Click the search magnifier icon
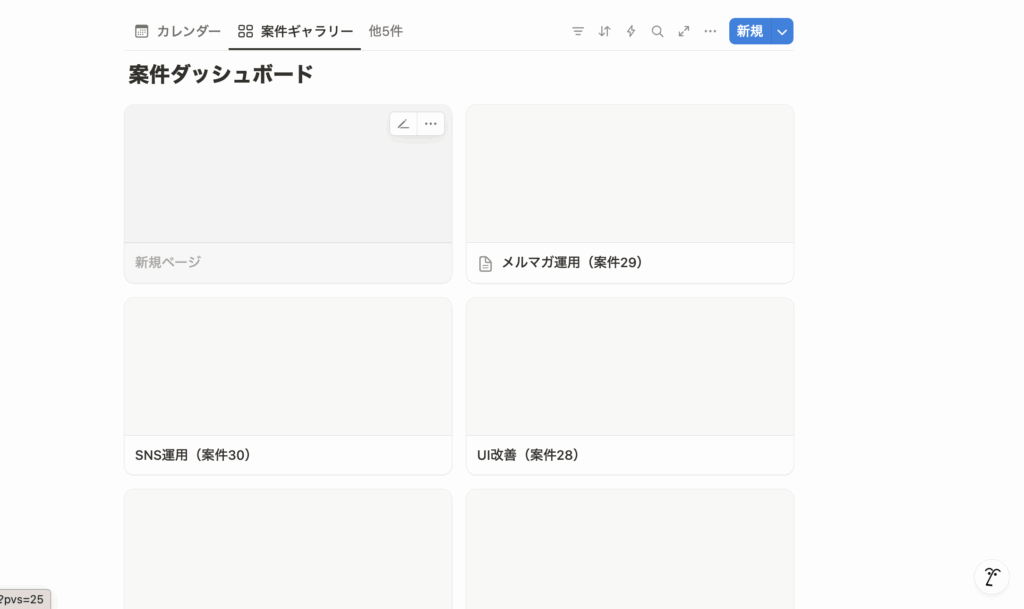This screenshot has height=609, width=1024. (657, 31)
